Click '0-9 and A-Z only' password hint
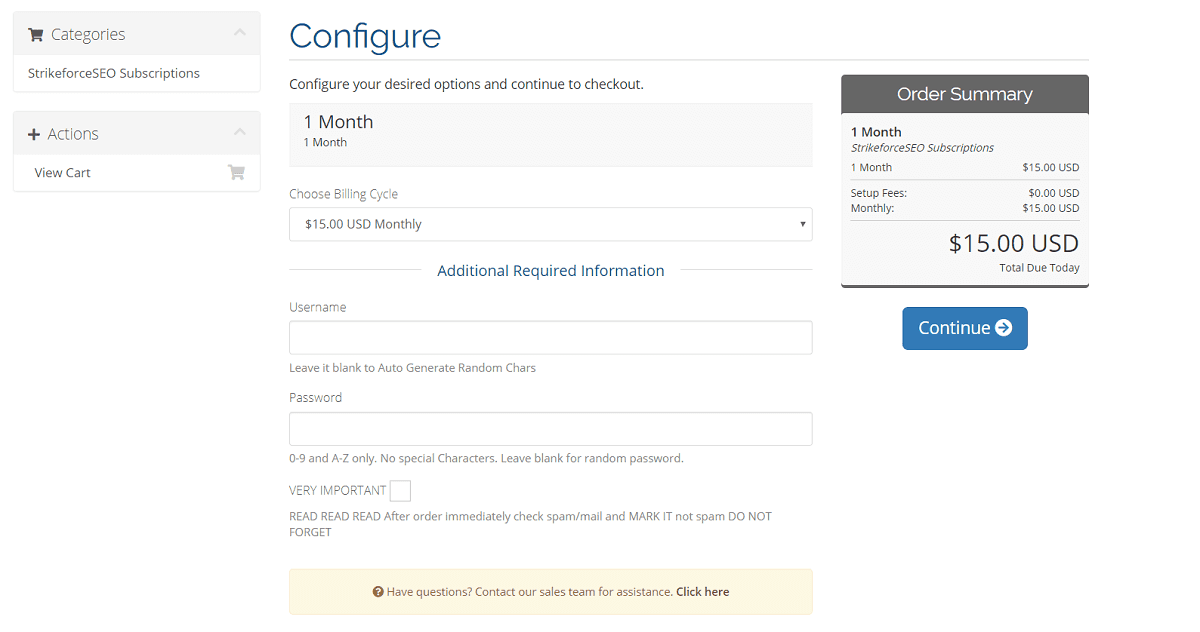 tap(486, 458)
